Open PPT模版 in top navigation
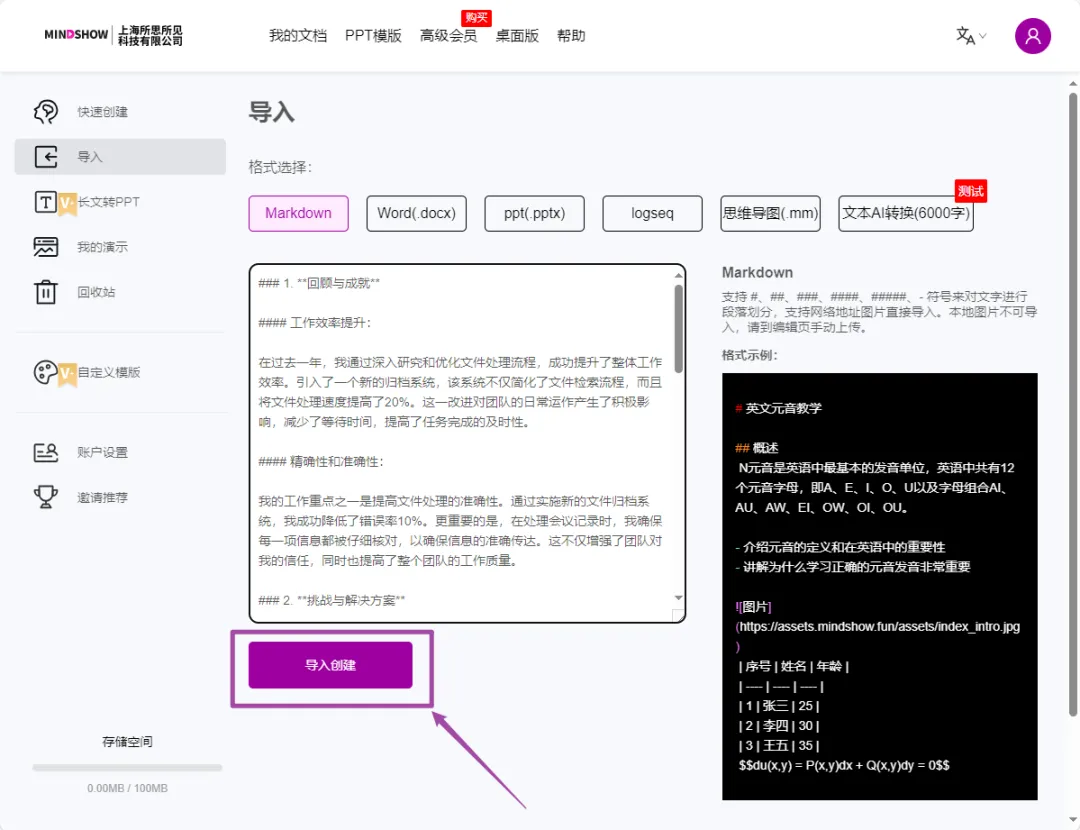The height and width of the screenshot is (830, 1080). 373,36
